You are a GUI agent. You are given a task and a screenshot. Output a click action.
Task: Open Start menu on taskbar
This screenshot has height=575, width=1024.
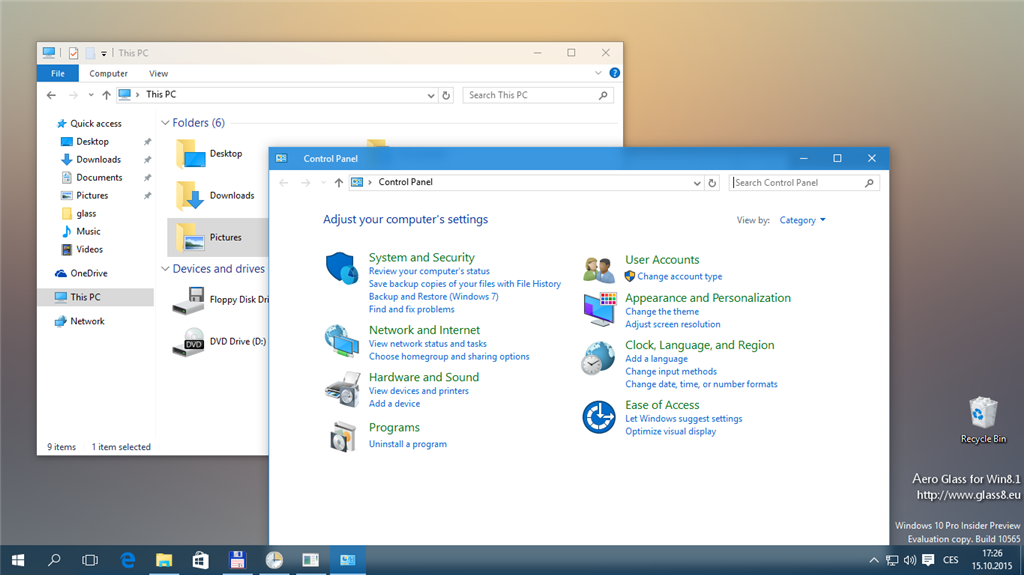pos(18,560)
